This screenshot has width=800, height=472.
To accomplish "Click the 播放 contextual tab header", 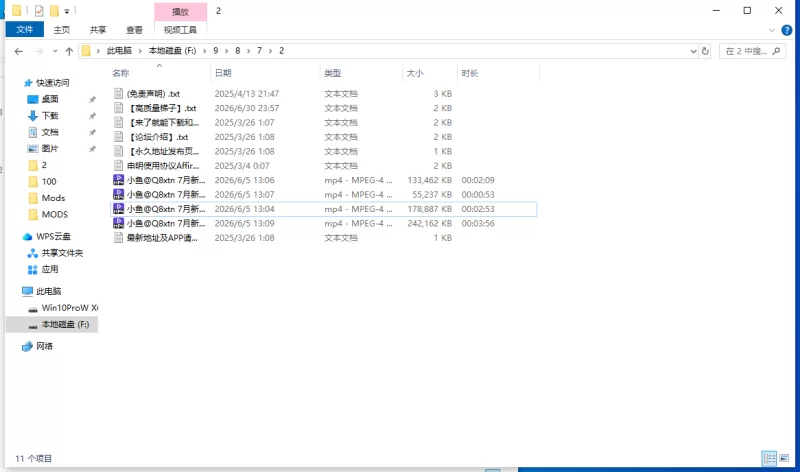I will coord(180,12).
